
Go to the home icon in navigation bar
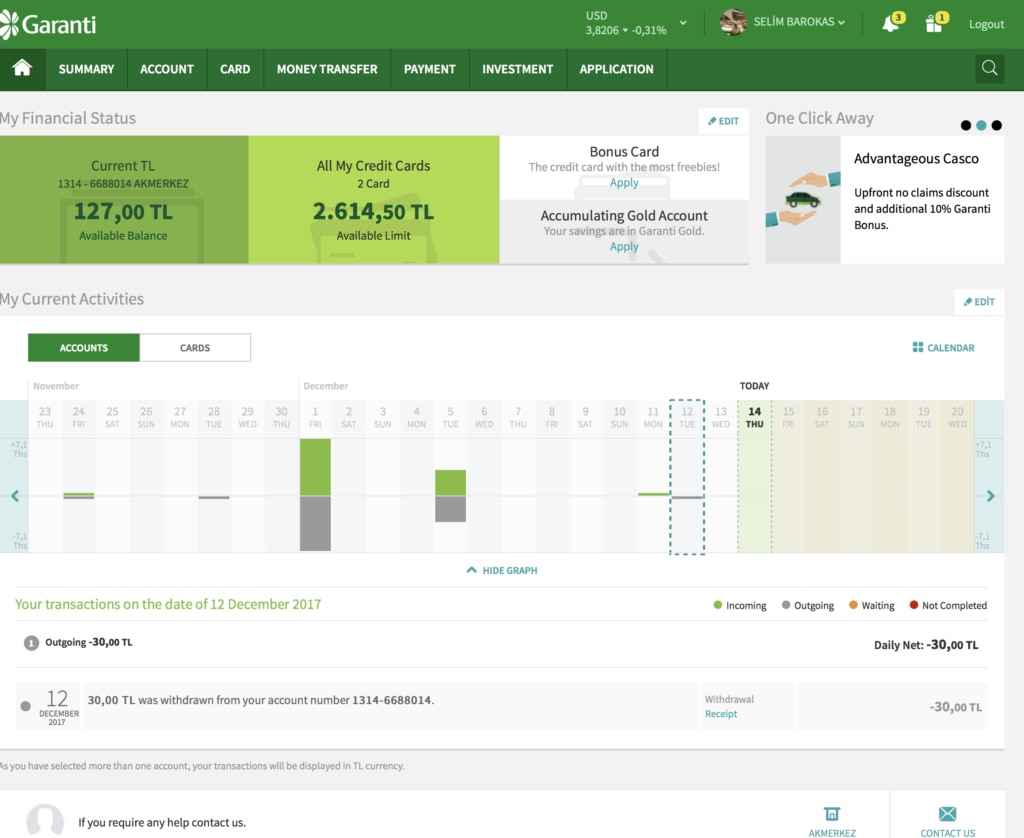pos(22,69)
